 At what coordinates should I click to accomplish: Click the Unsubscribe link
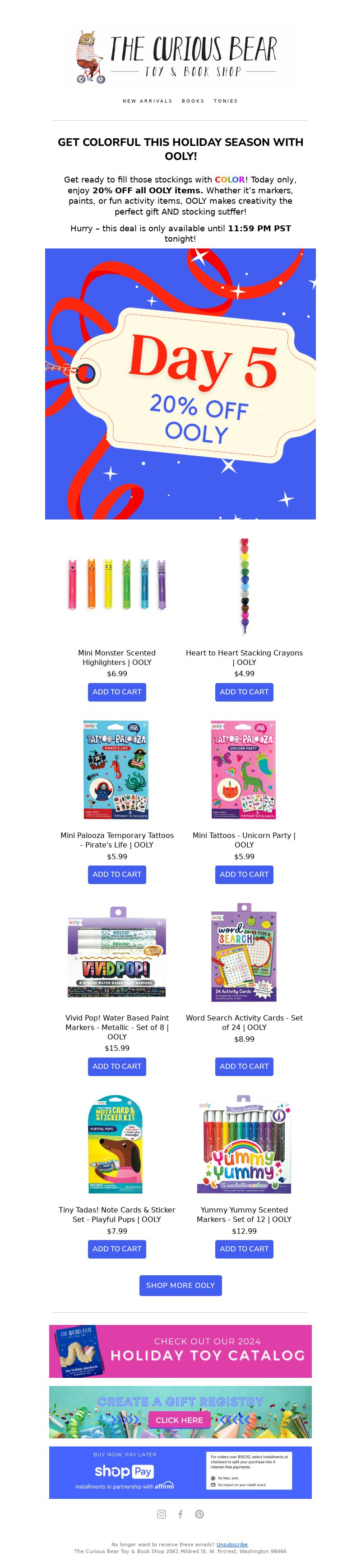(x=232, y=1544)
